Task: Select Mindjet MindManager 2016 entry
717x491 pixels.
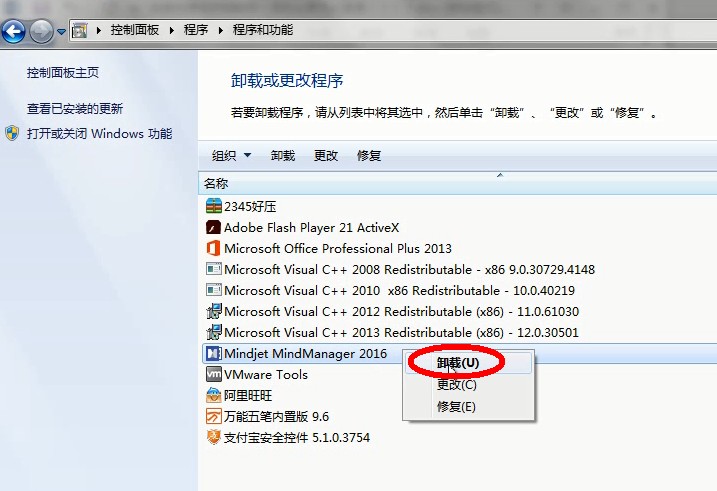Action: coord(305,354)
